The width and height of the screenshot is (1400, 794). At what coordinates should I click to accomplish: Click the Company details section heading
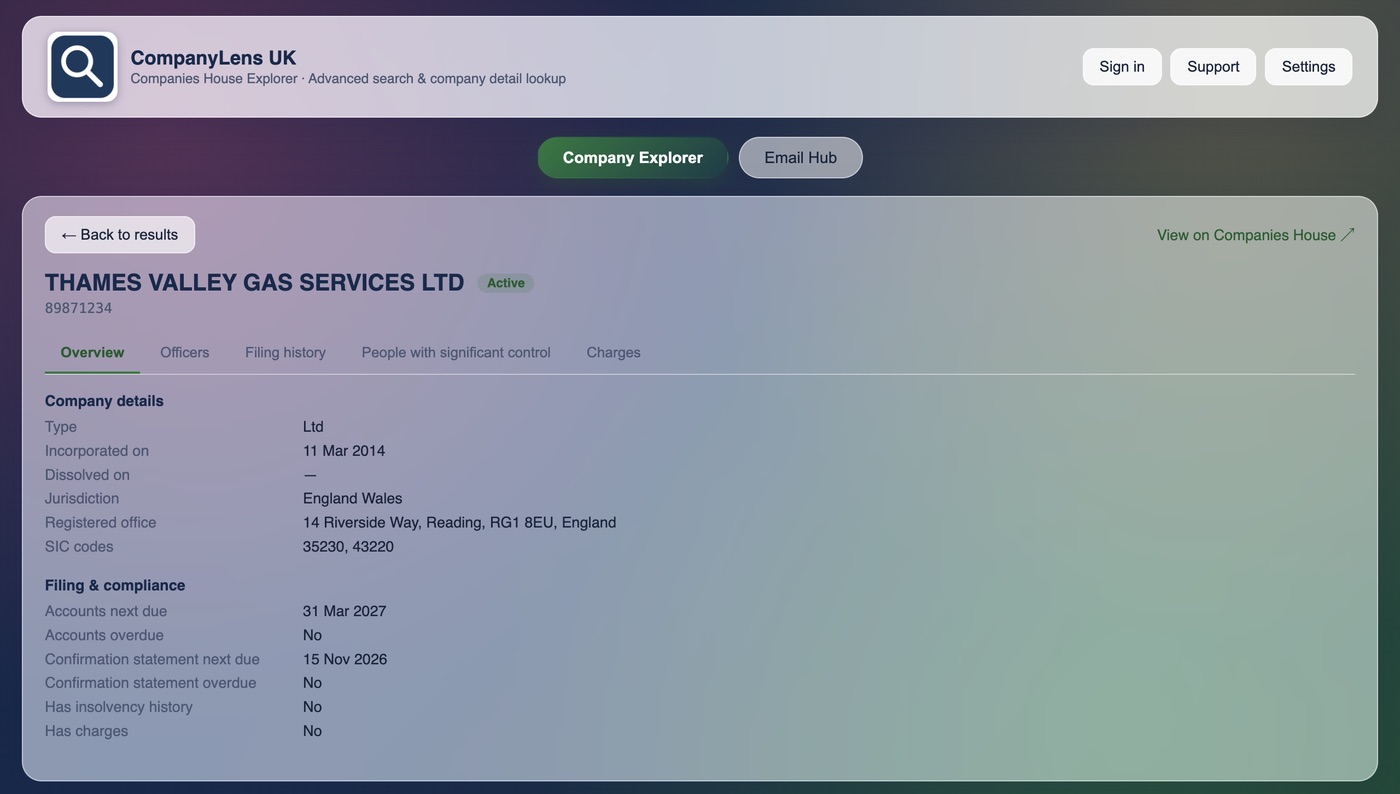(x=104, y=401)
